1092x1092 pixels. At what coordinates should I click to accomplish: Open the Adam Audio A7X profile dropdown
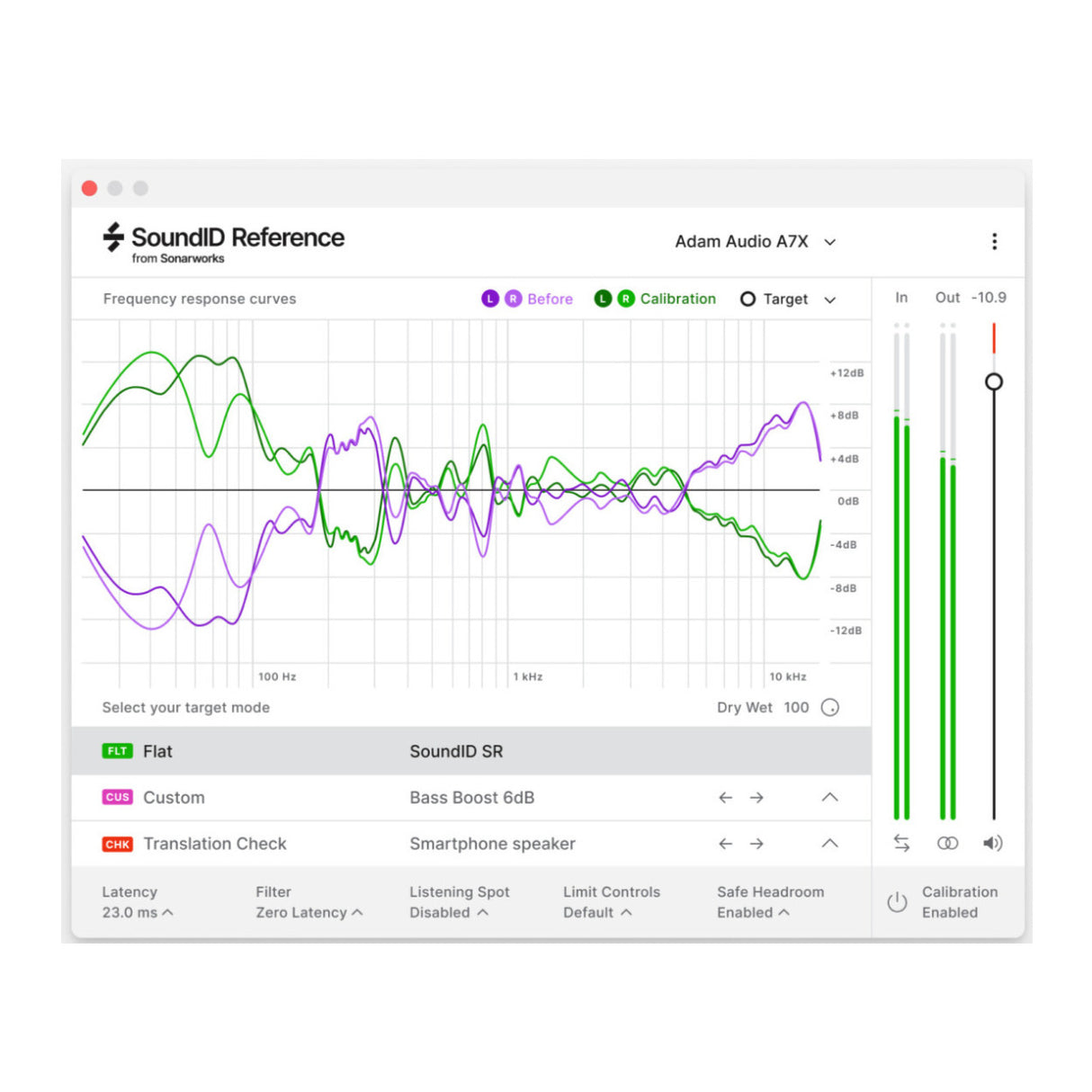[x=756, y=241]
